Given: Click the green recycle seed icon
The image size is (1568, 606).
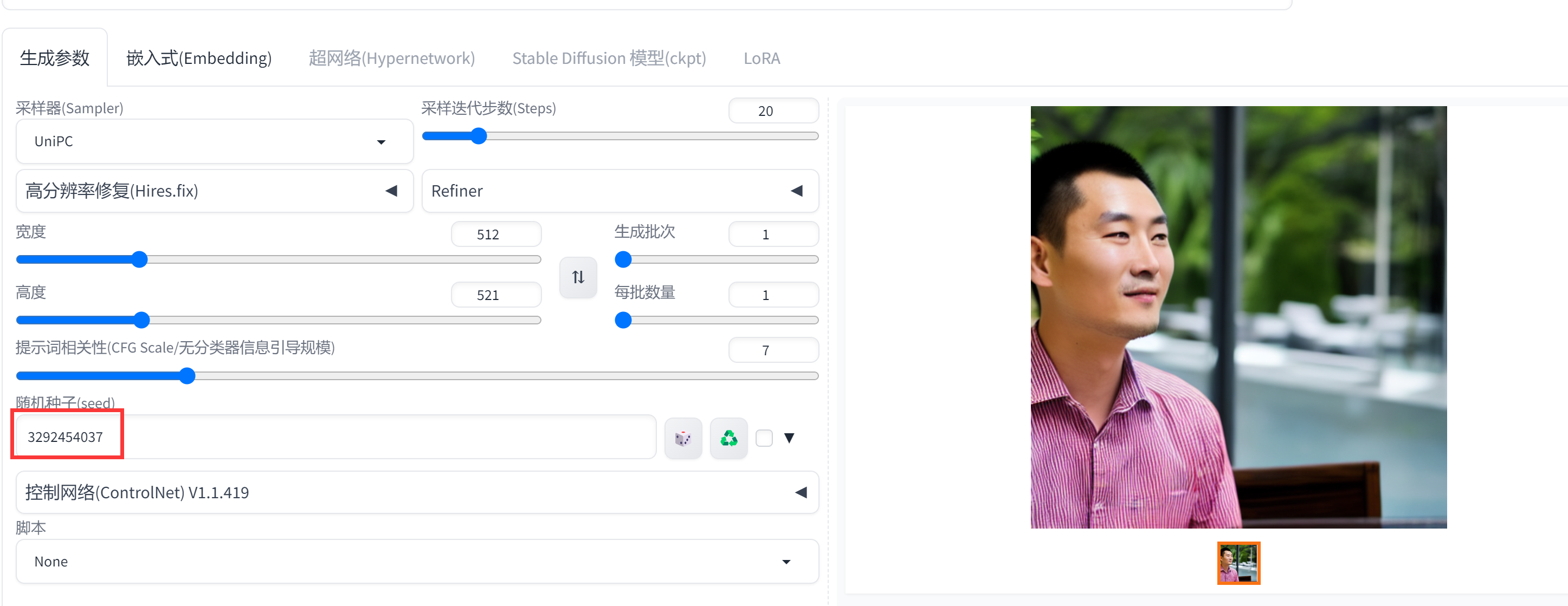Looking at the screenshot, I should pyautogui.click(x=728, y=438).
